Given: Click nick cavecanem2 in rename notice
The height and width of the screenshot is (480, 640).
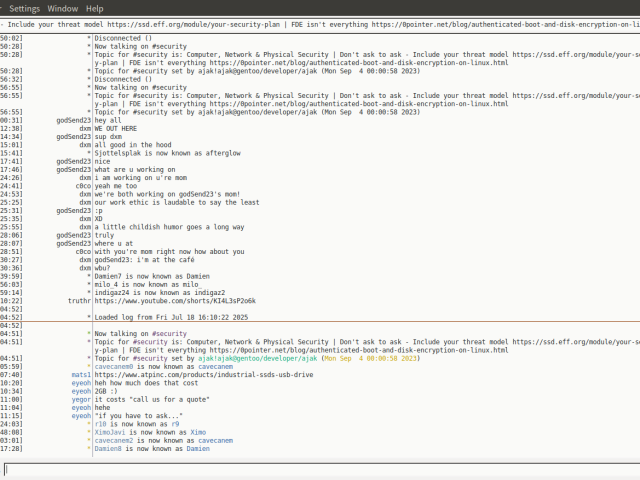Looking at the screenshot, I should (114, 440).
